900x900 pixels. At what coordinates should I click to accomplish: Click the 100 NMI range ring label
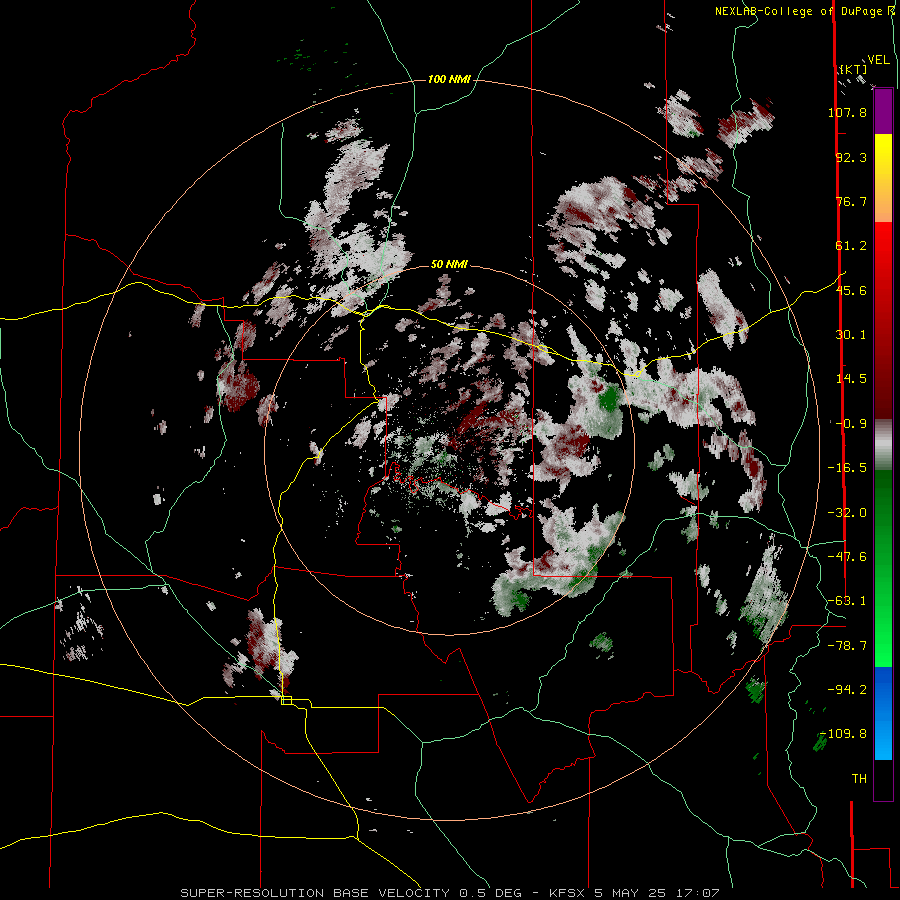coord(449,79)
